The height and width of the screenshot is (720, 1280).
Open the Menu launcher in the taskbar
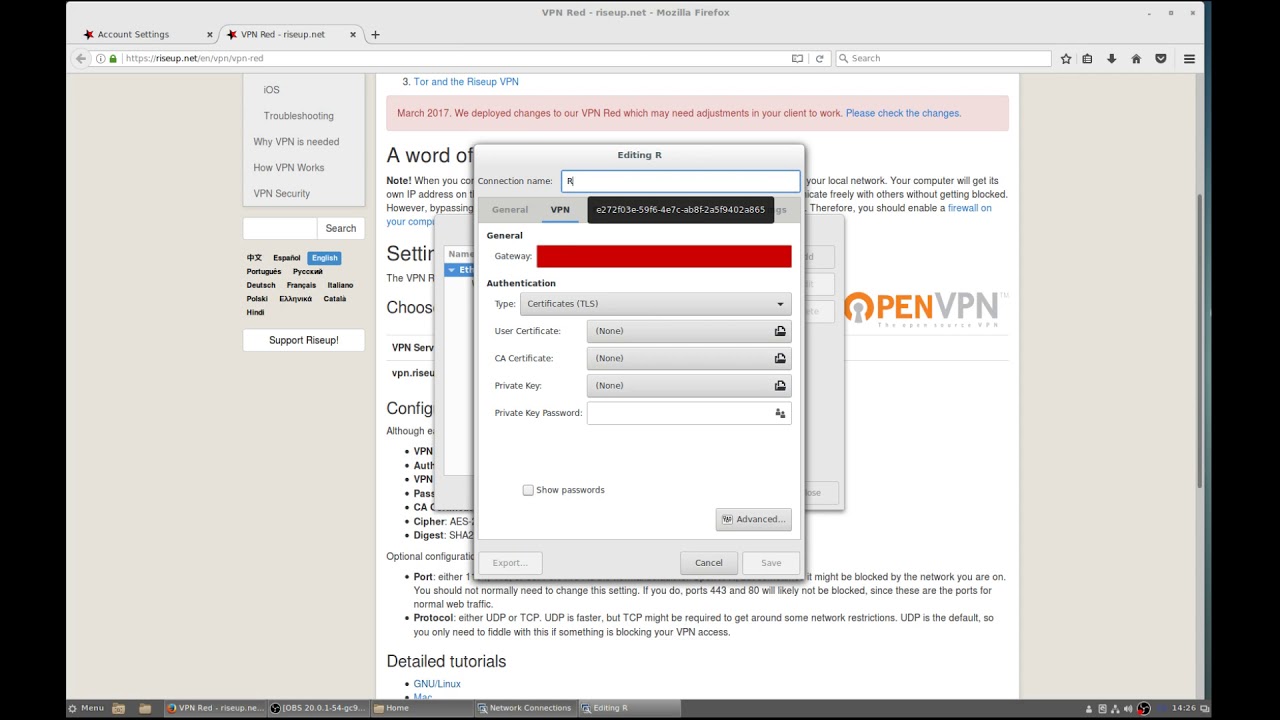pos(86,708)
